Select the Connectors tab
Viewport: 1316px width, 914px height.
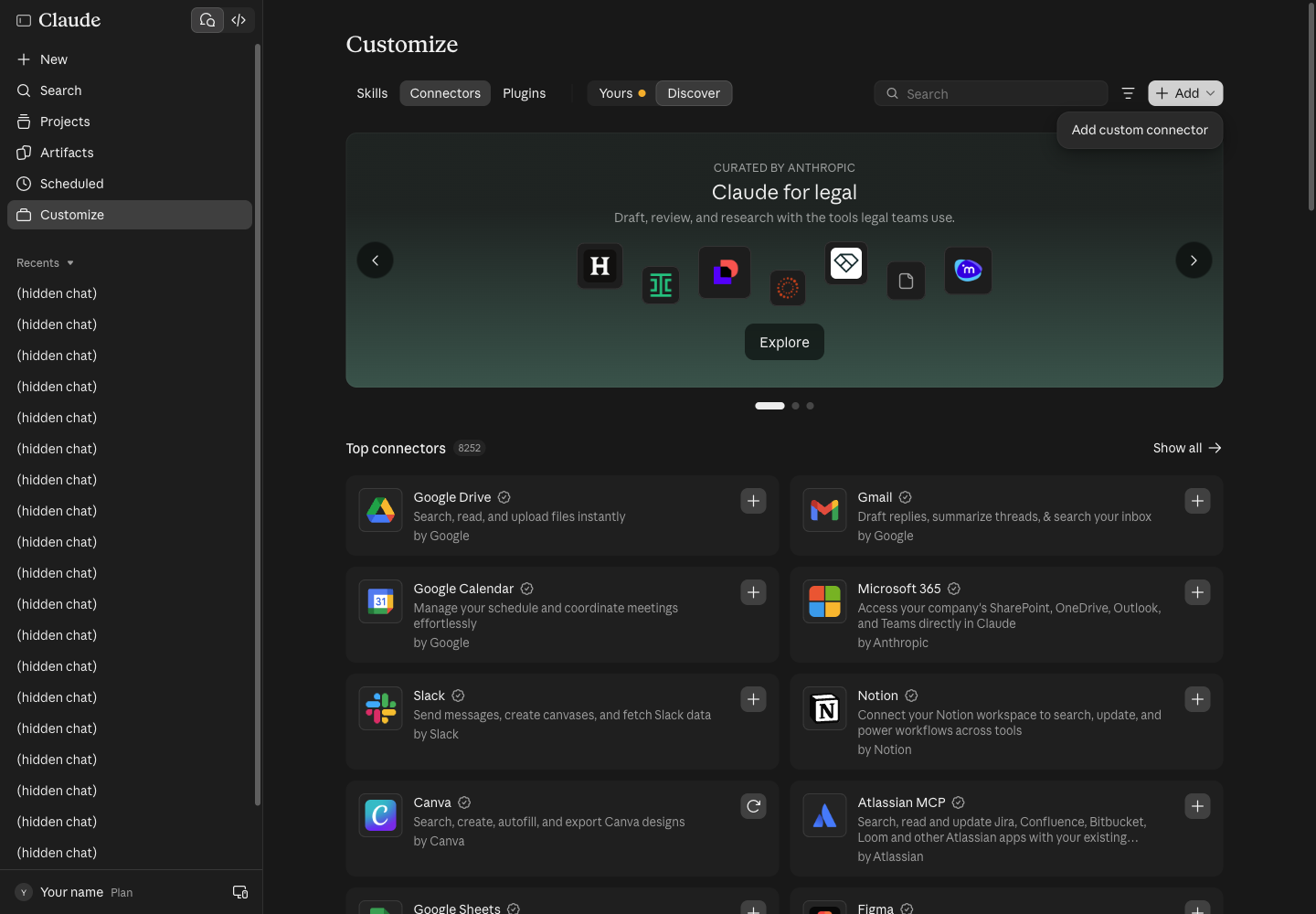pos(445,93)
